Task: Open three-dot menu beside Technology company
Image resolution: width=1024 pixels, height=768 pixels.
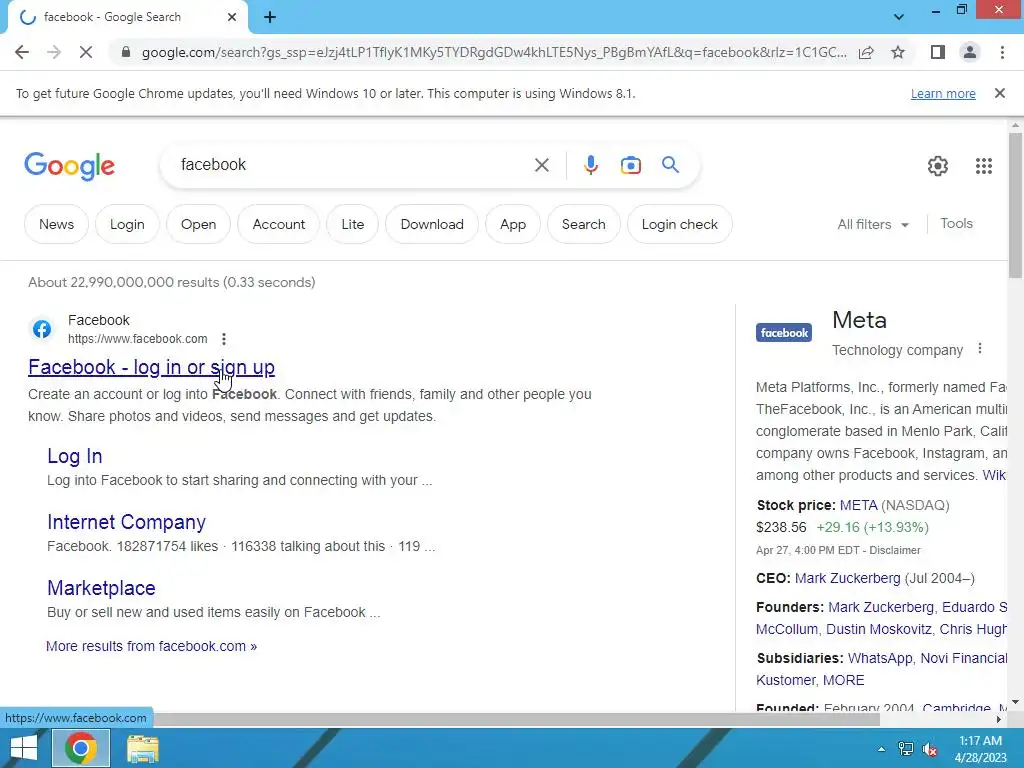Action: click(x=980, y=349)
